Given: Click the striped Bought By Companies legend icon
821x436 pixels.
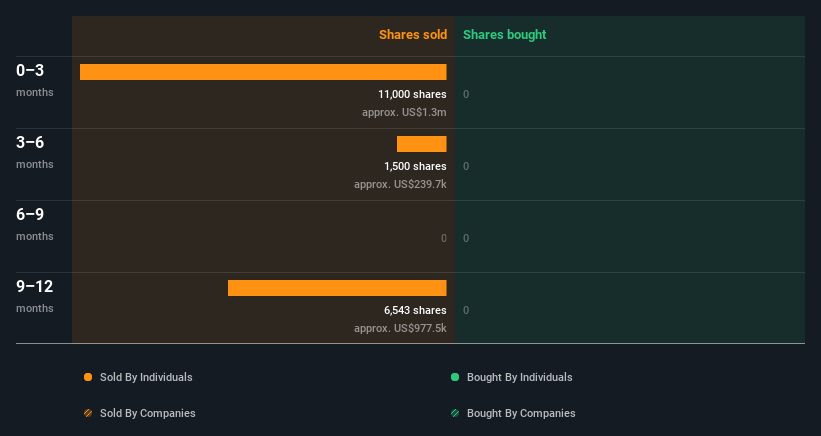Looking at the screenshot, I should pyautogui.click(x=455, y=413).
